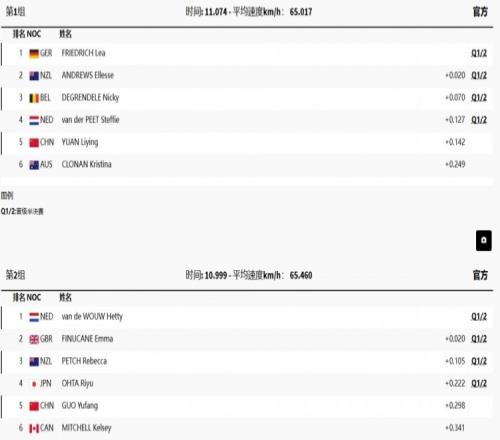Click the Japan flag icon beside JPN
The width and height of the screenshot is (500, 440).
click(34, 384)
